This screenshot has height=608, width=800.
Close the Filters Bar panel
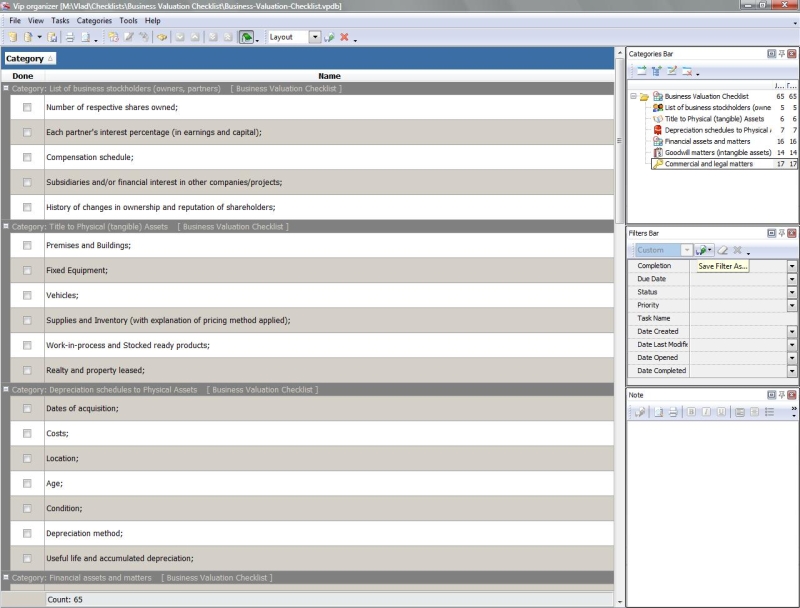click(x=792, y=233)
